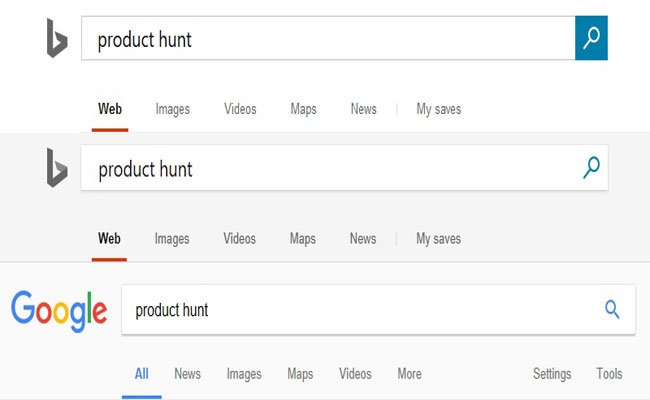Viewport: 650px width, 400px height.
Task: Open Google Settings menu
Action: pyautogui.click(x=552, y=374)
